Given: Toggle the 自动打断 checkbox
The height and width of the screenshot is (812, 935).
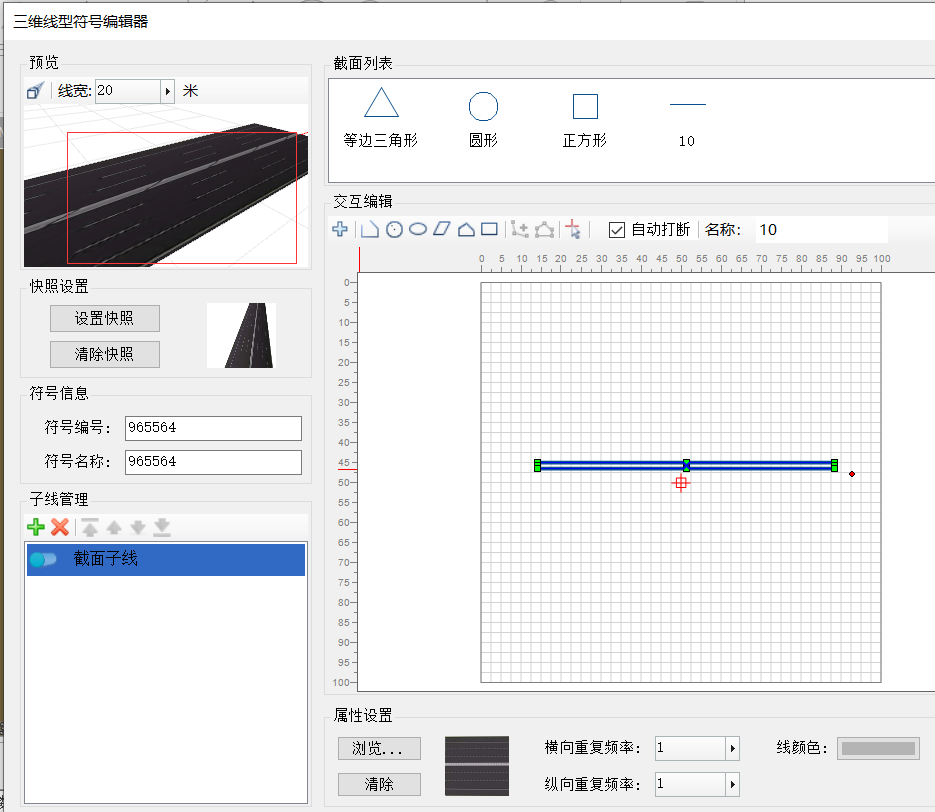Looking at the screenshot, I should tap(617, 230).
